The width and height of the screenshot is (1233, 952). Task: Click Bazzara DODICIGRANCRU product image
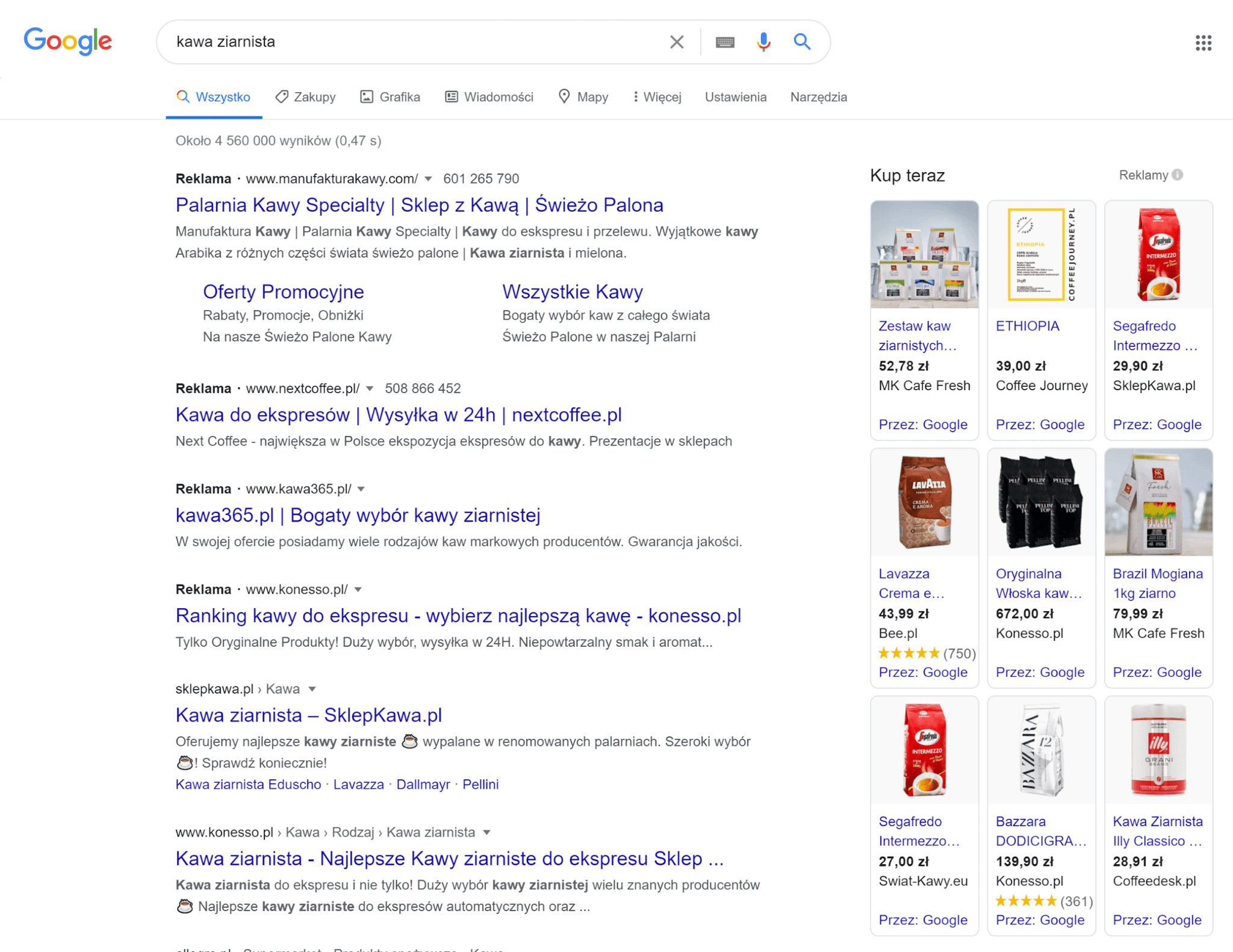[1042, 750]
